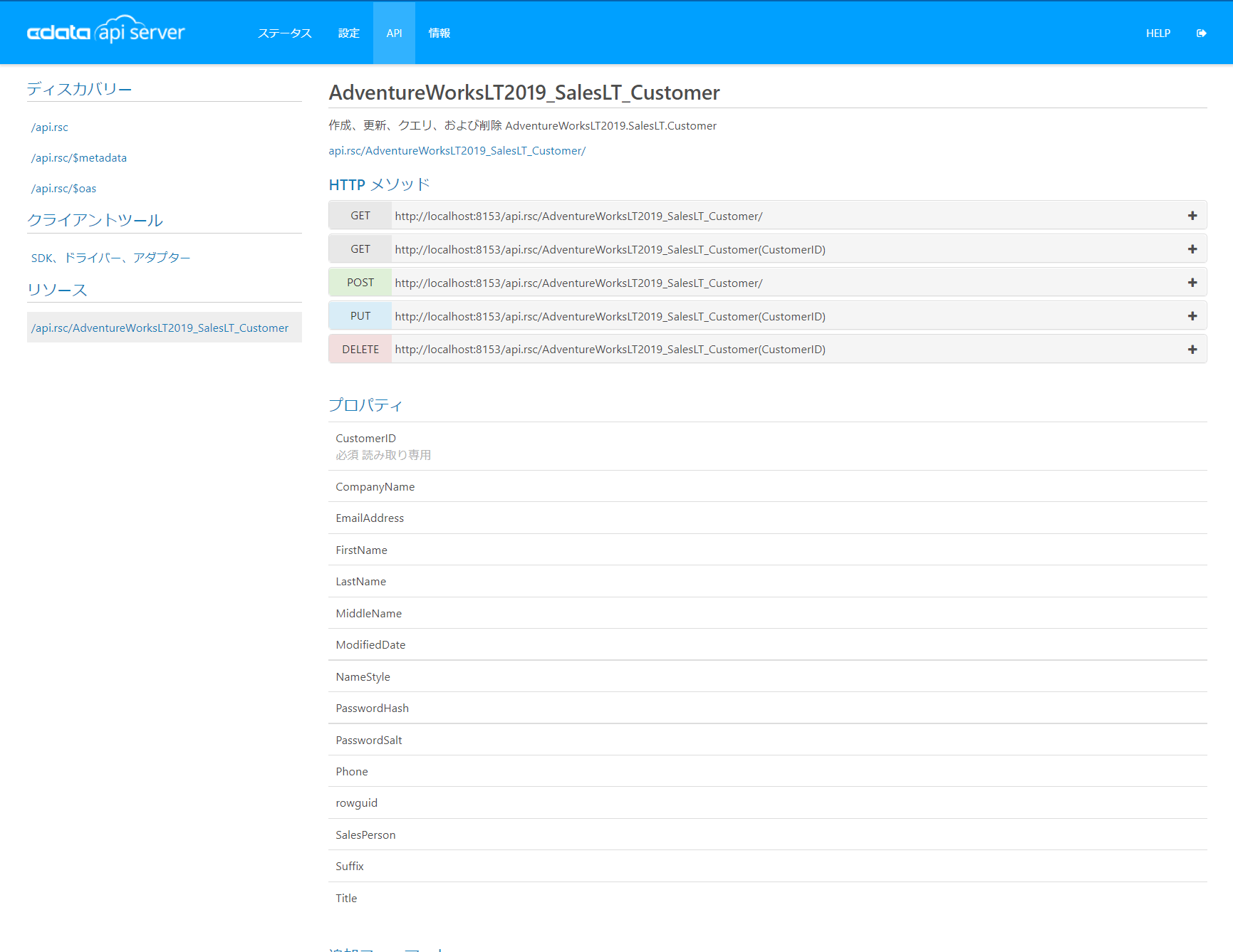This screenshot has height=952, width=1233.
Task: Click the POST method label
Action: tap(360, 283)
